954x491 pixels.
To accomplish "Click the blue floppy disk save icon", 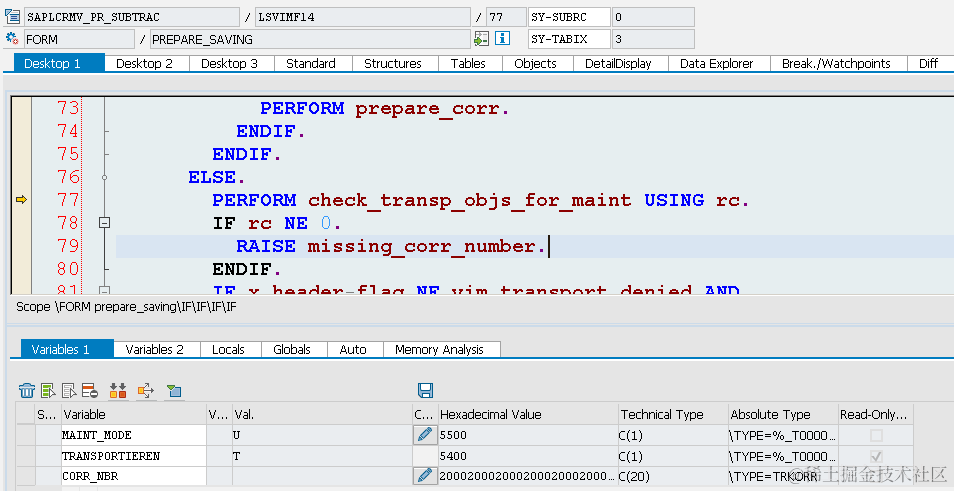I will pyautogui.click(x=425, y=391).
